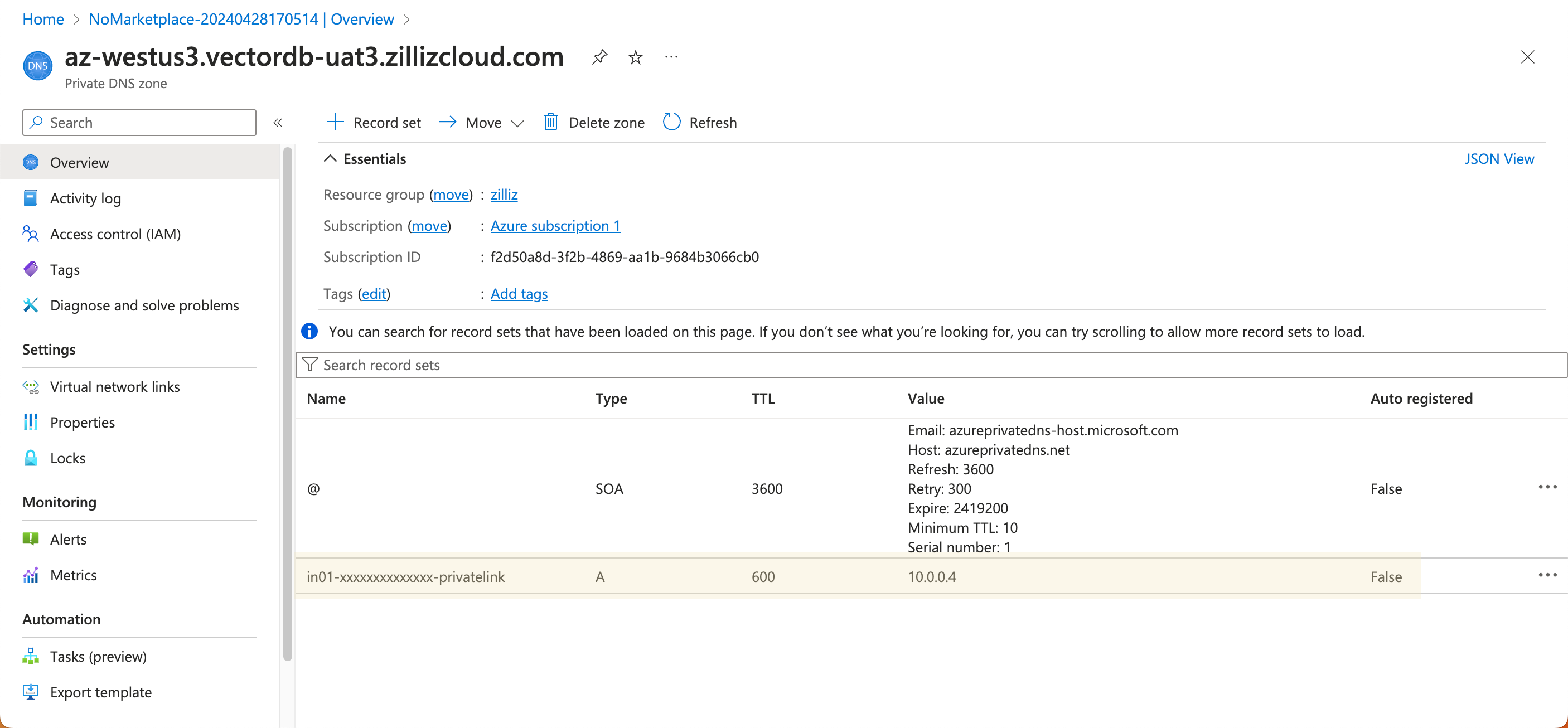Select the in01 privatelink A record row

[x=405, y=576]
